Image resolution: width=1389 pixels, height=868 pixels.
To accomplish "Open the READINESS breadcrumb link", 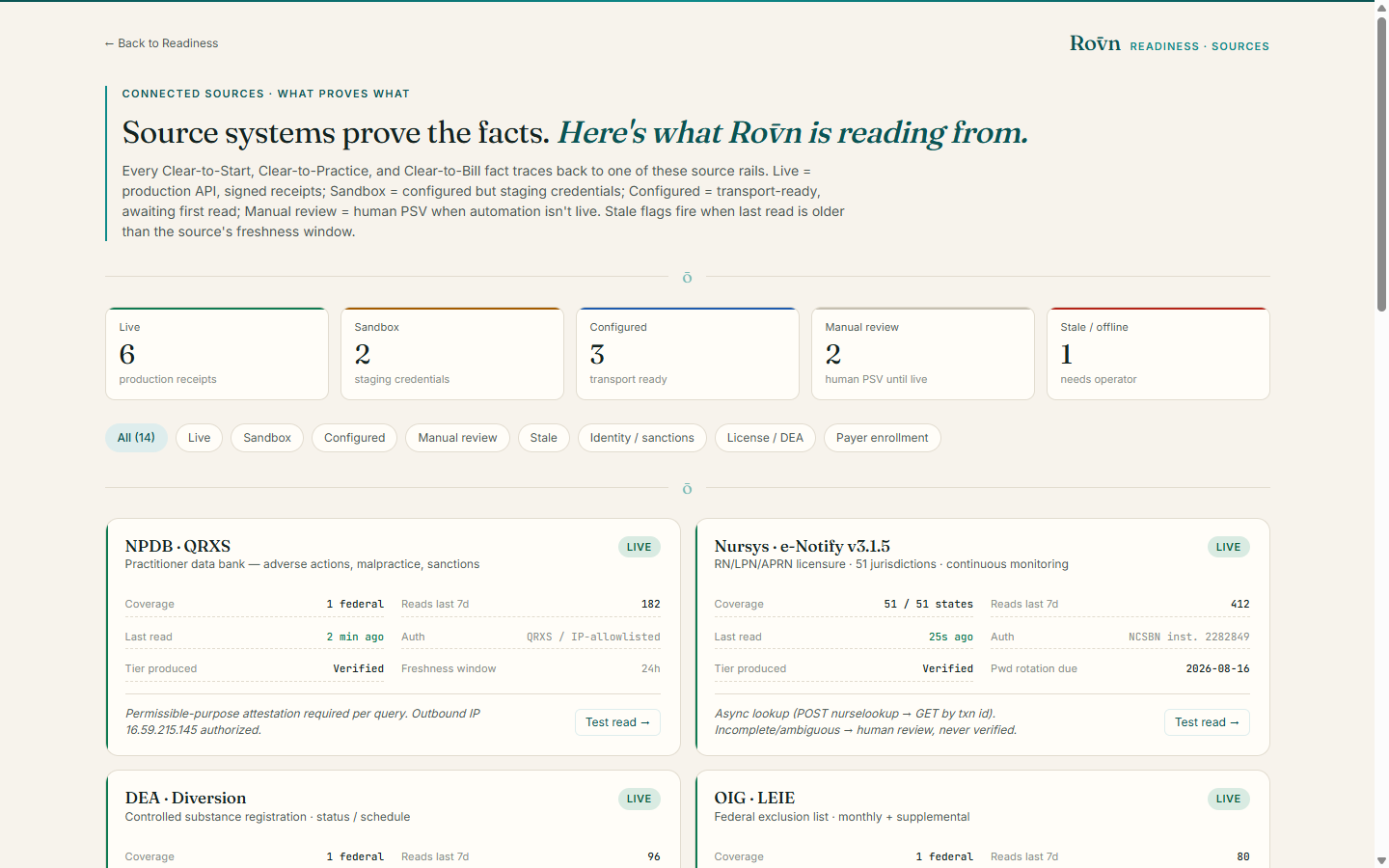I will click(x=1164, y=46).
